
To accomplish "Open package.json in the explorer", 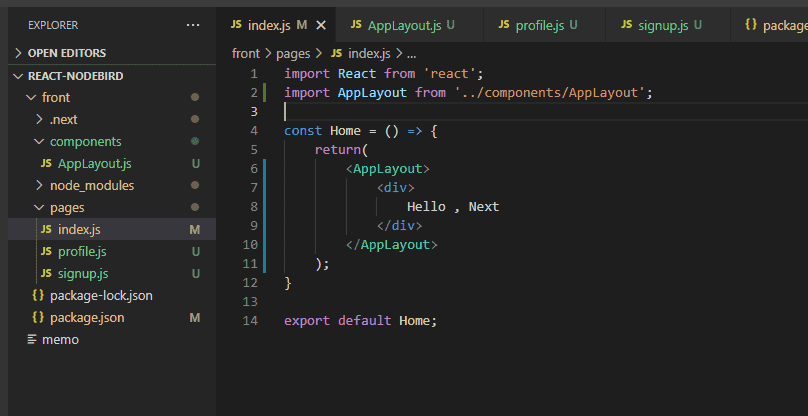I will (x=112, y=318).
